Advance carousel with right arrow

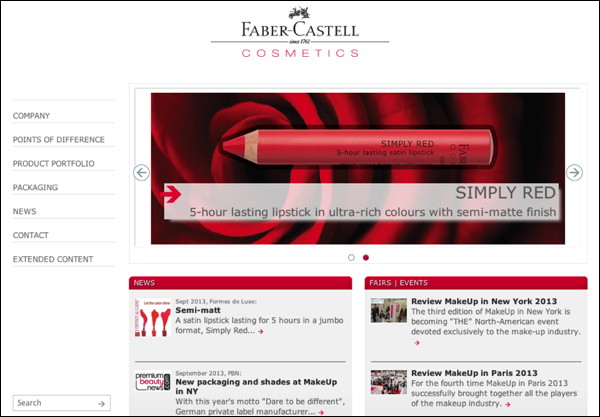coord(574,173)
